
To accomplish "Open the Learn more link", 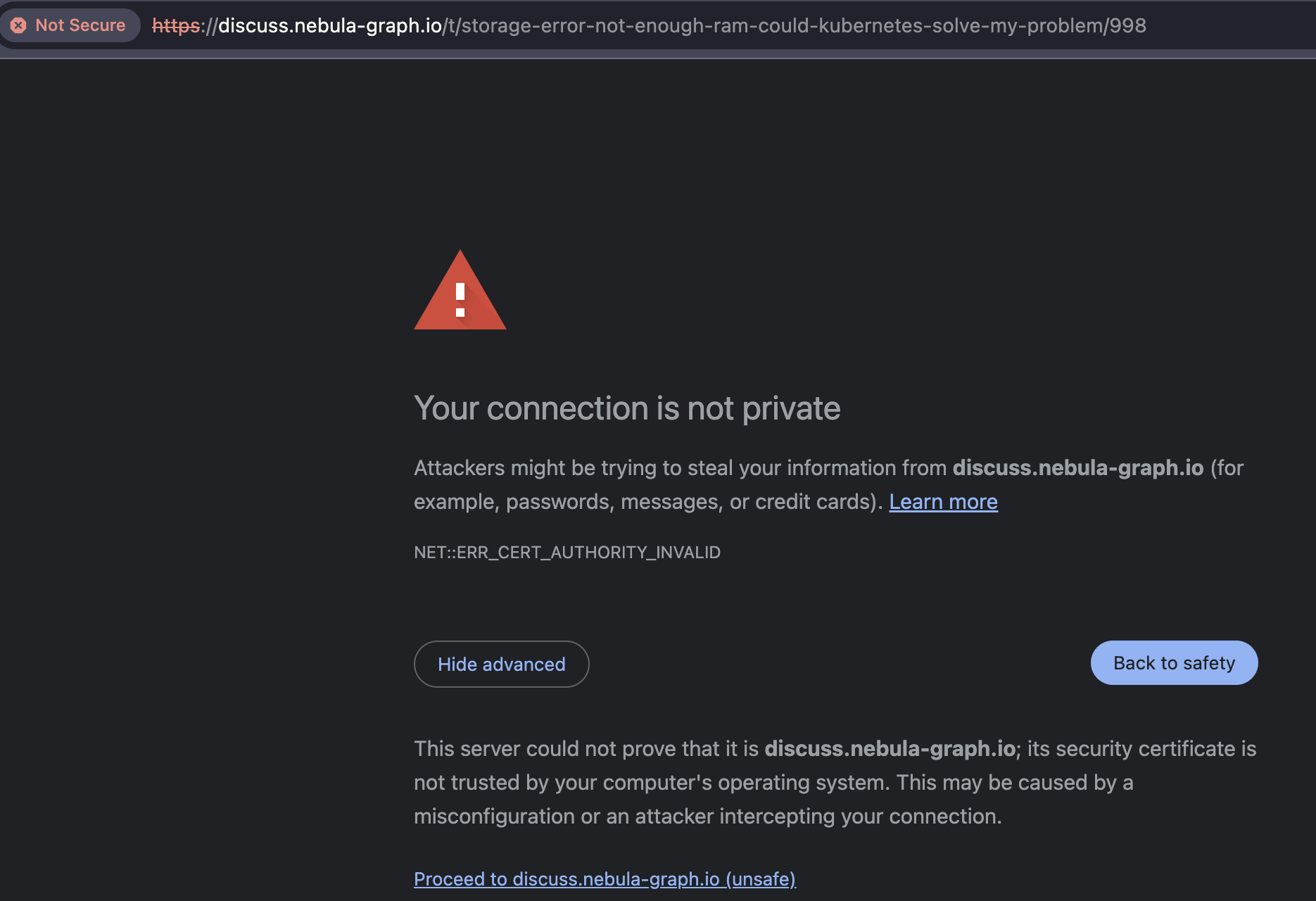I will (943, 502).
